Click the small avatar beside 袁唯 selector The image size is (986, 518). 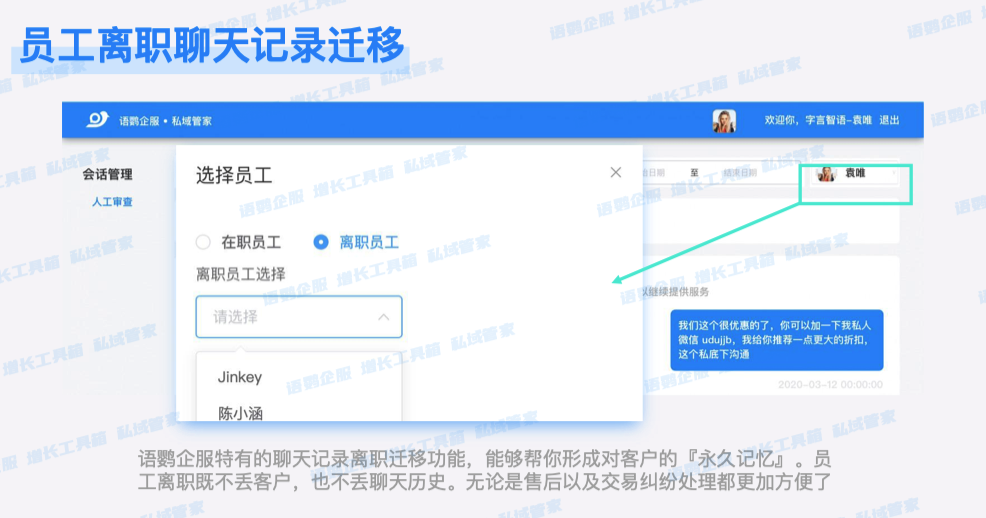826,174
